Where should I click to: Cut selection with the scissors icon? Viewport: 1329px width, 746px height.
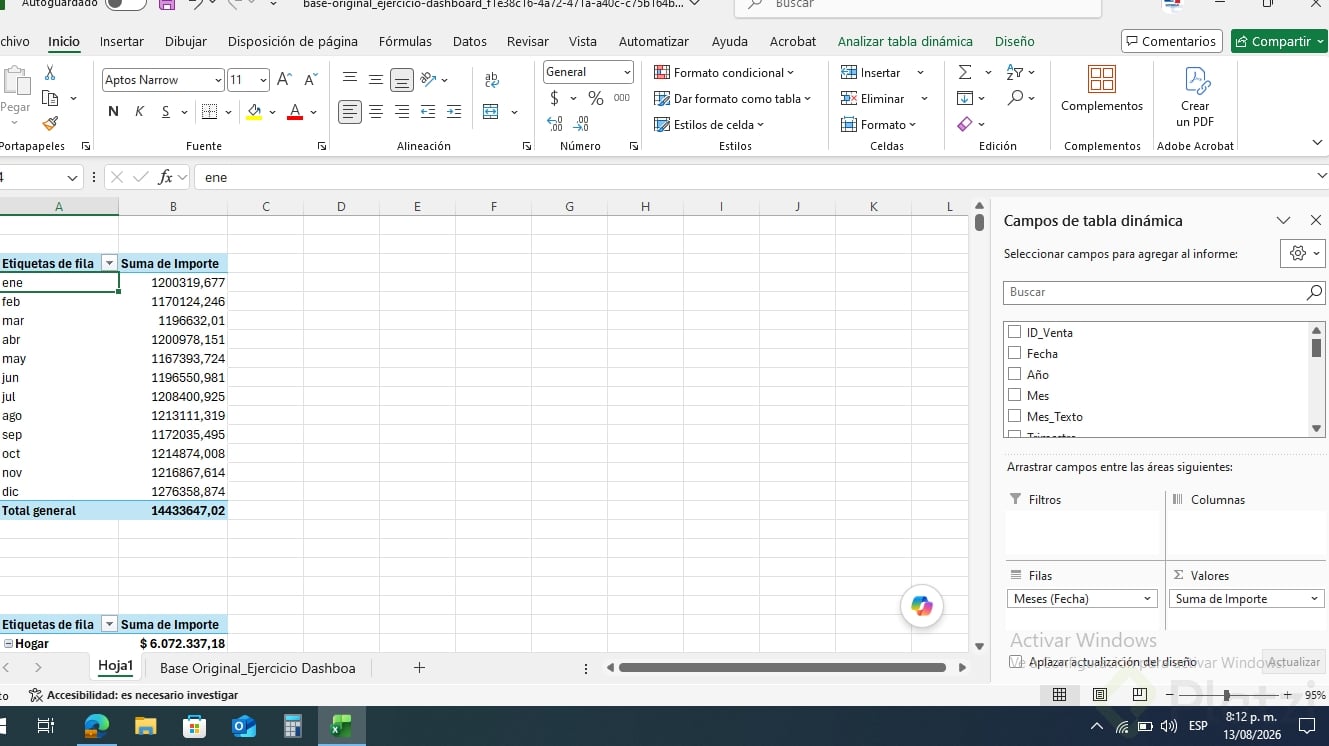50,73
